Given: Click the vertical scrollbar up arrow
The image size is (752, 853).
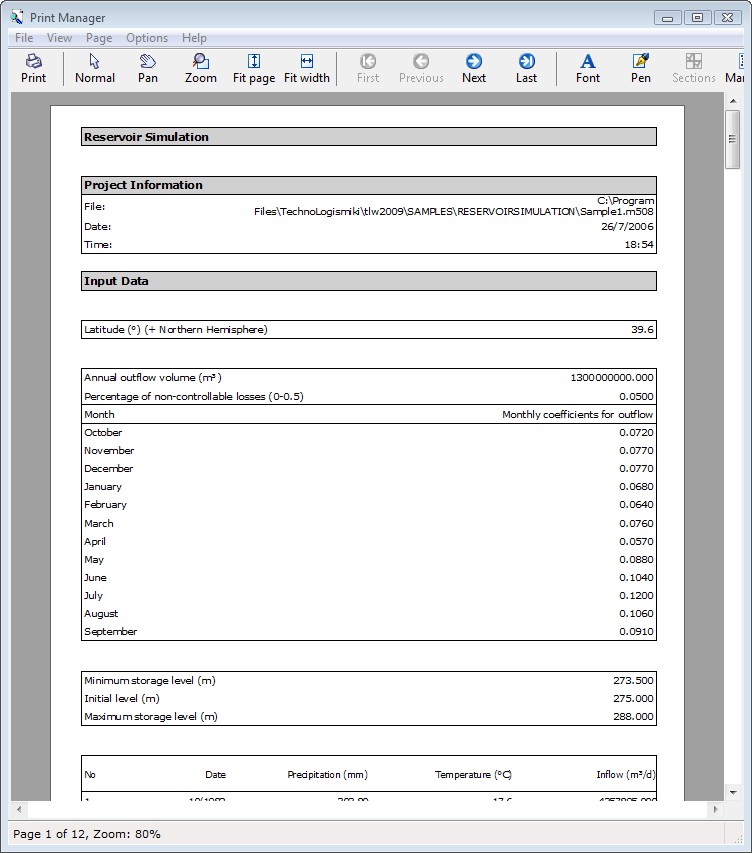Looking at the screenshot, I should [733, 102].
